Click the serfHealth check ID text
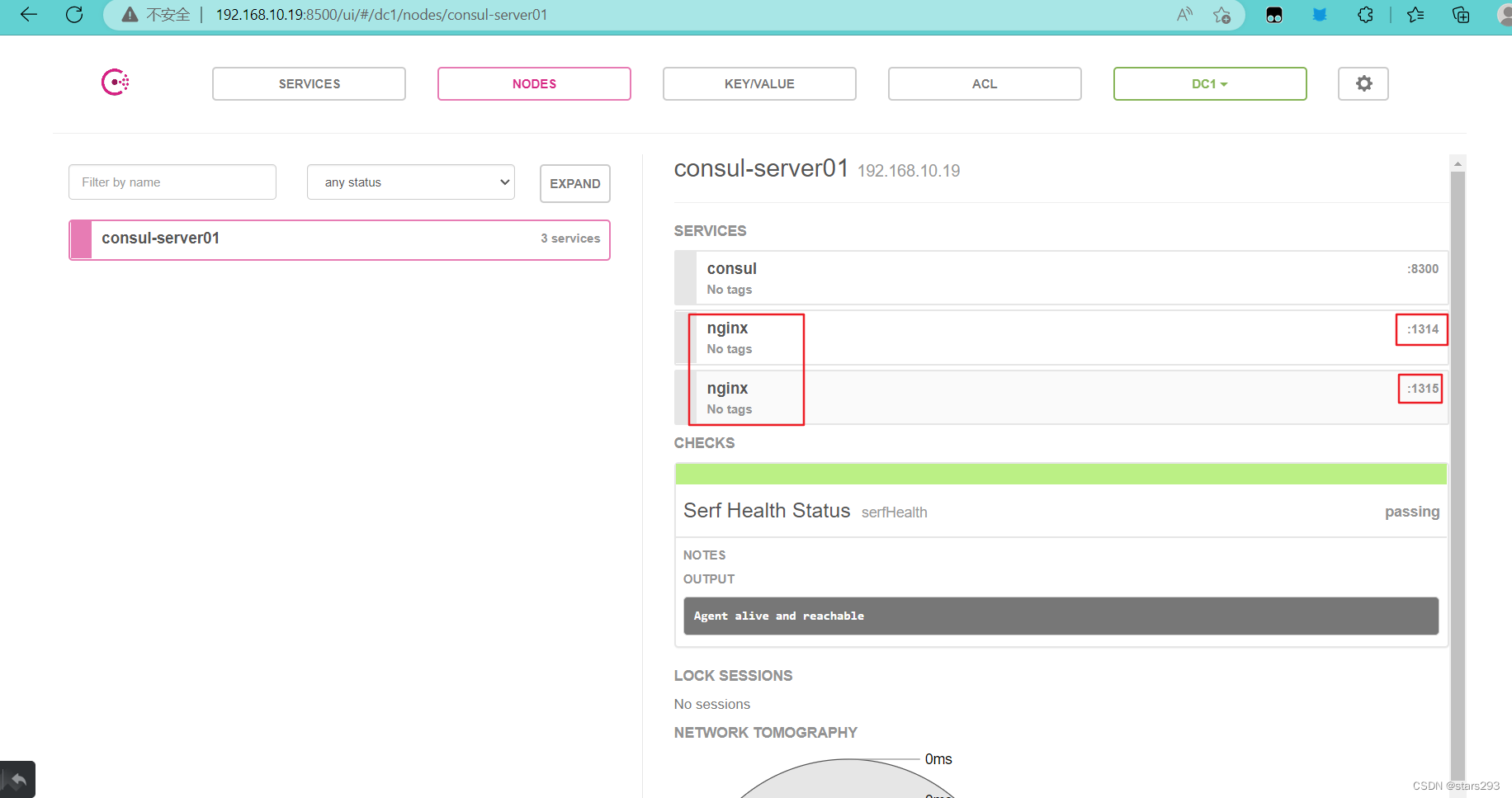The width and height of the screenshot is (1512, 798). [894, 512]
